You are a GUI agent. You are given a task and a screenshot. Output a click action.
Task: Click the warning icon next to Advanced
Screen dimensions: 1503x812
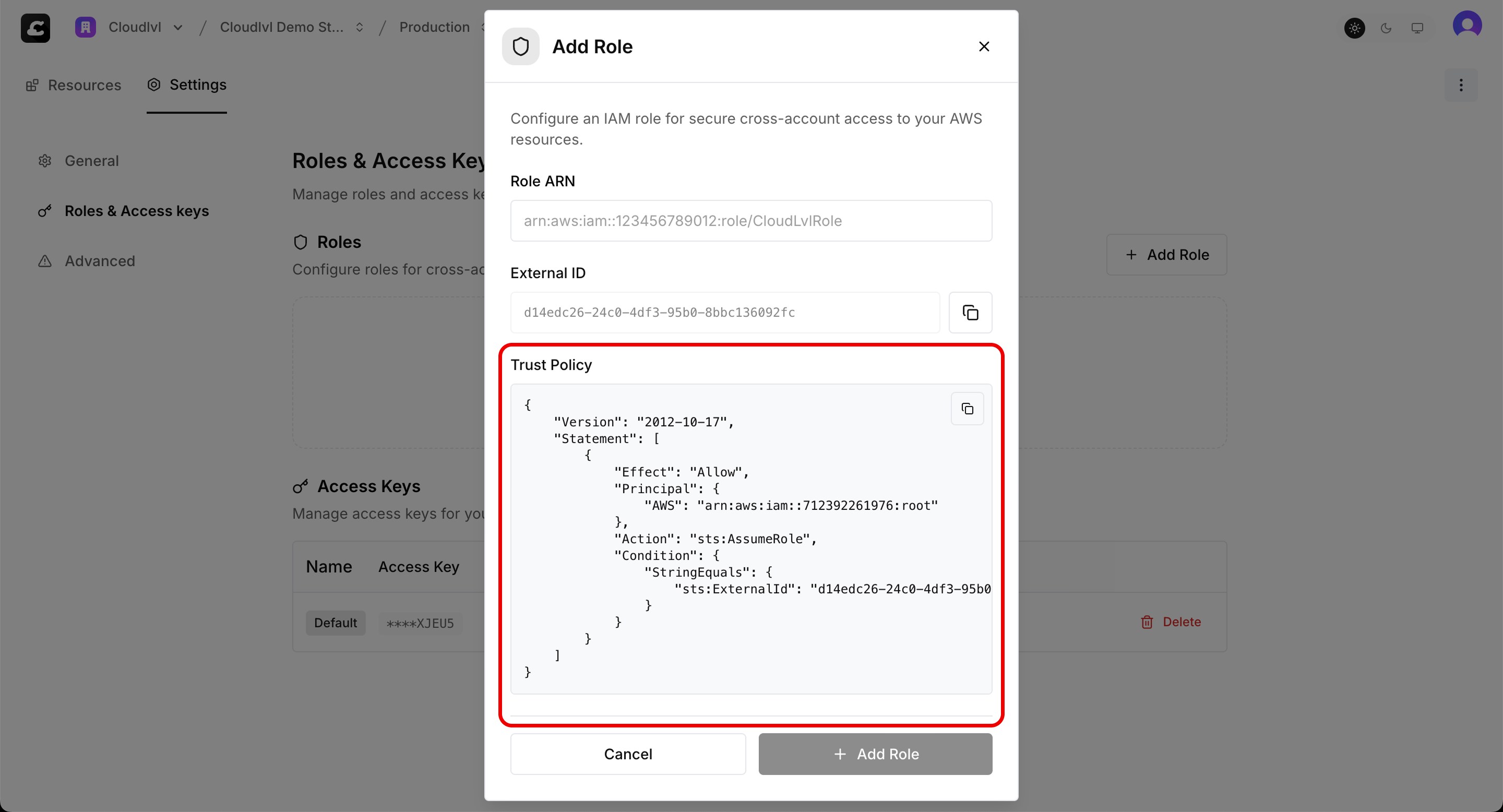coord(45,261)
